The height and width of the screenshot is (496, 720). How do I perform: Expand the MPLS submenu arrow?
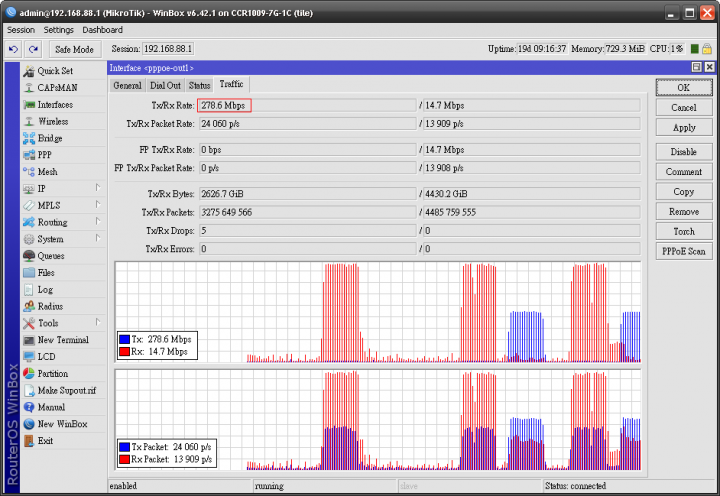click(x=98, y=204)
